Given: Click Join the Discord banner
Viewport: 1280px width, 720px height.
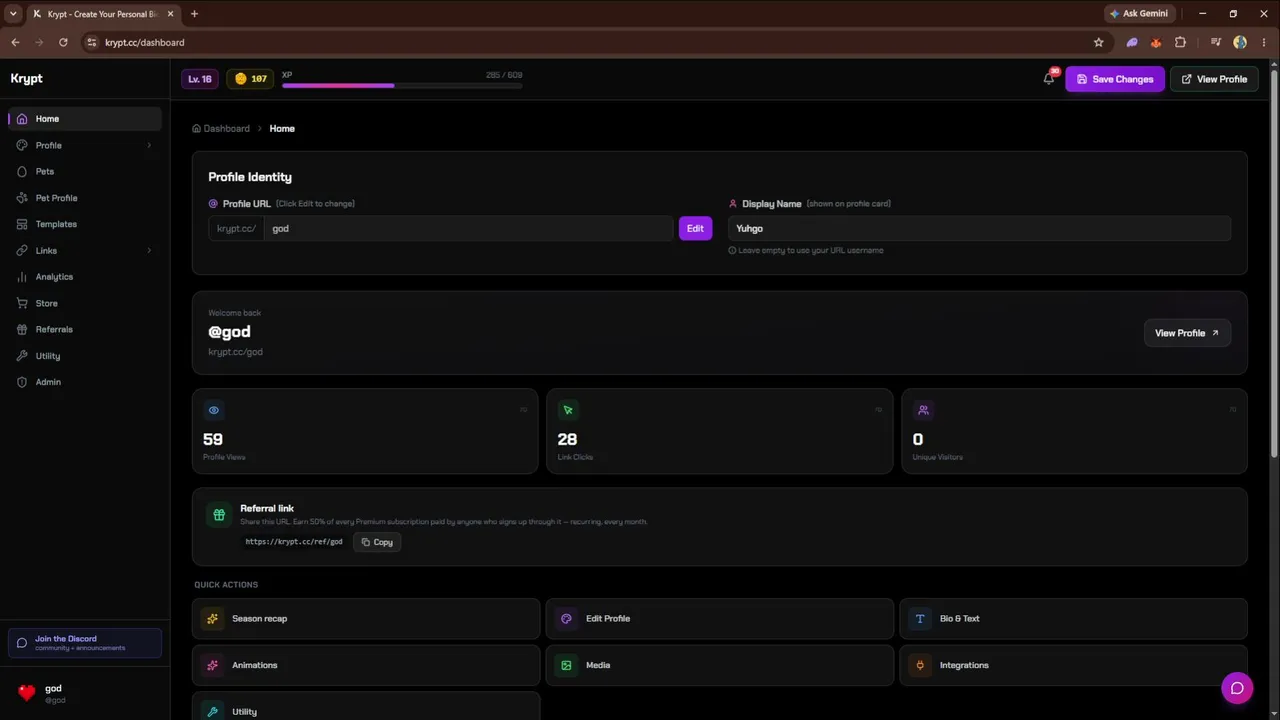Looking at the screenshot, I should (x=85, y=643).
